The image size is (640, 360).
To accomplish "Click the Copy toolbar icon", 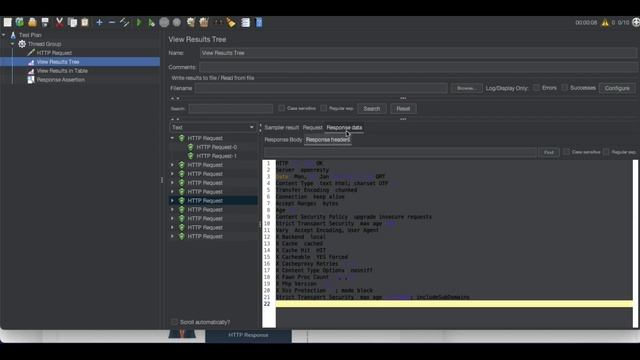I will click(72, 22).
